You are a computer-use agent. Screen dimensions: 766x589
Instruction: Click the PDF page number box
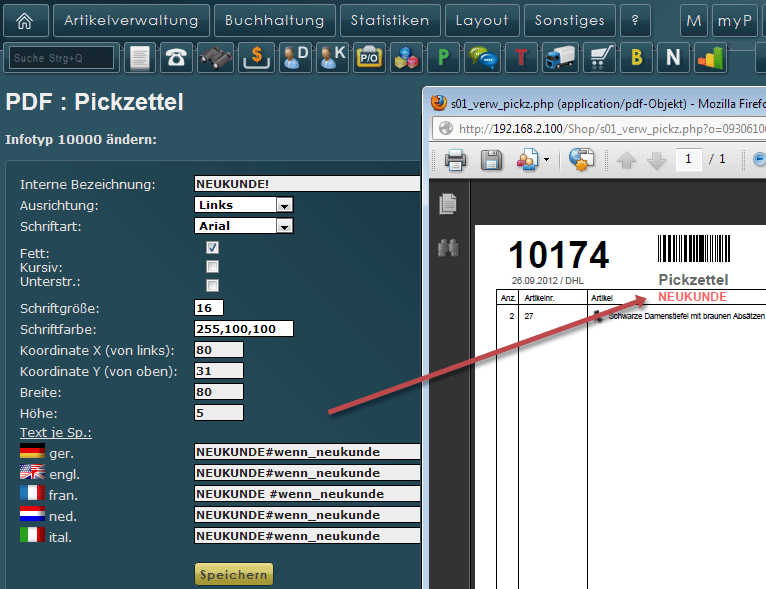[x=688, y=159]
